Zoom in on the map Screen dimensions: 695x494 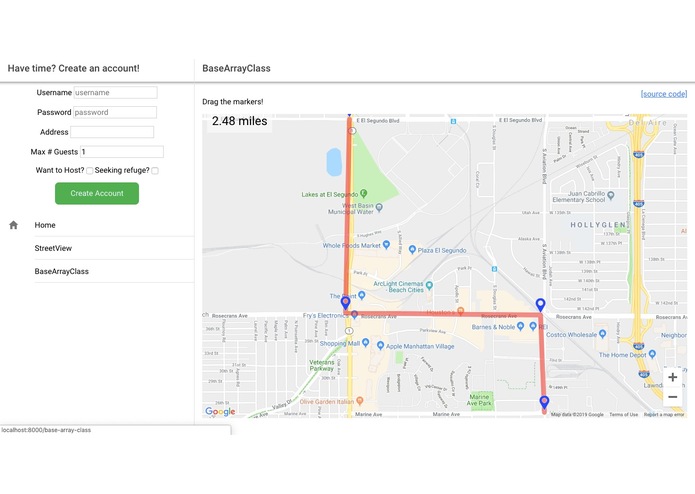tap(672, 377)
